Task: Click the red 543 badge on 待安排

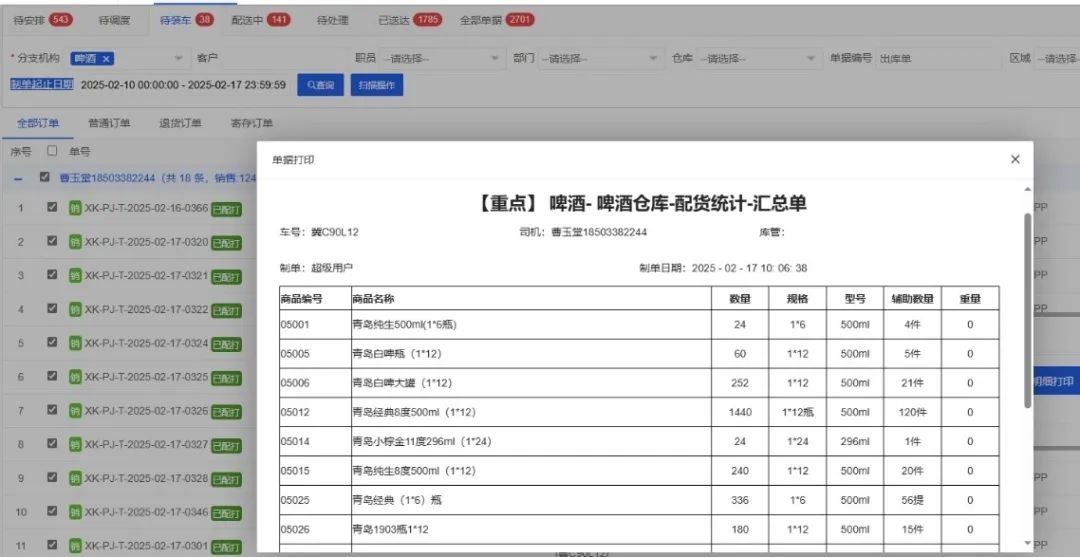Action: [x=60, y=19]
